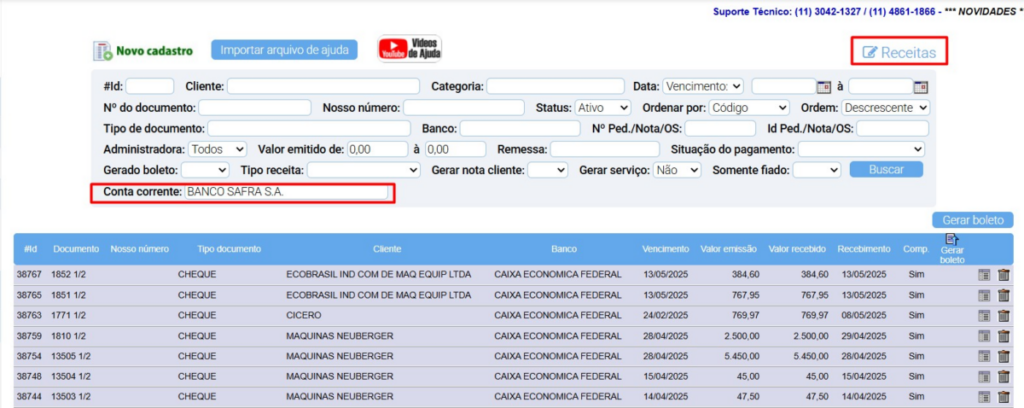Screen dimensions: 1024x408
Task: Sort by the #Id column header
Action: pyautogui.click(x=29, y=249)
